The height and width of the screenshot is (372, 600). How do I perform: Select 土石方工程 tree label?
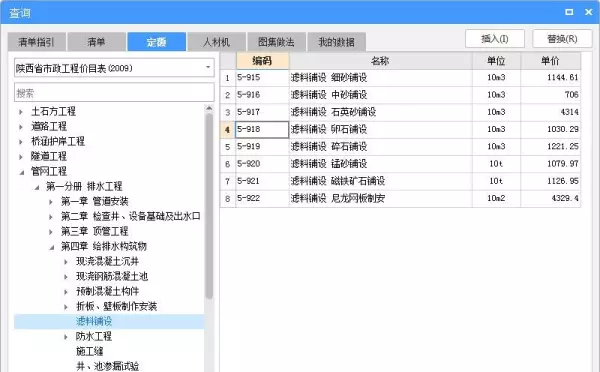click(53, 111)
